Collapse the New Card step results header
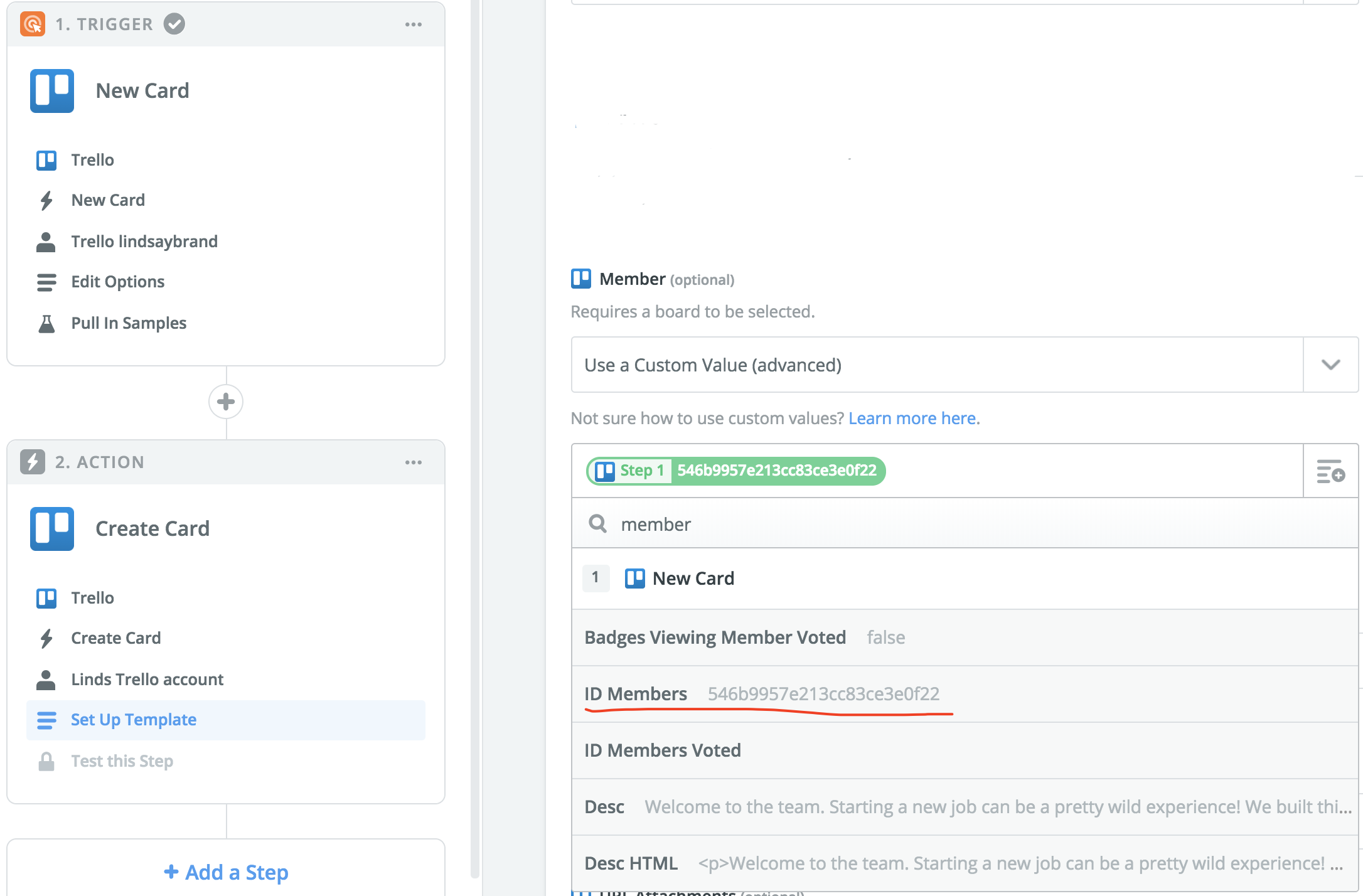1363x896 pixels. [x=965, y=579]
